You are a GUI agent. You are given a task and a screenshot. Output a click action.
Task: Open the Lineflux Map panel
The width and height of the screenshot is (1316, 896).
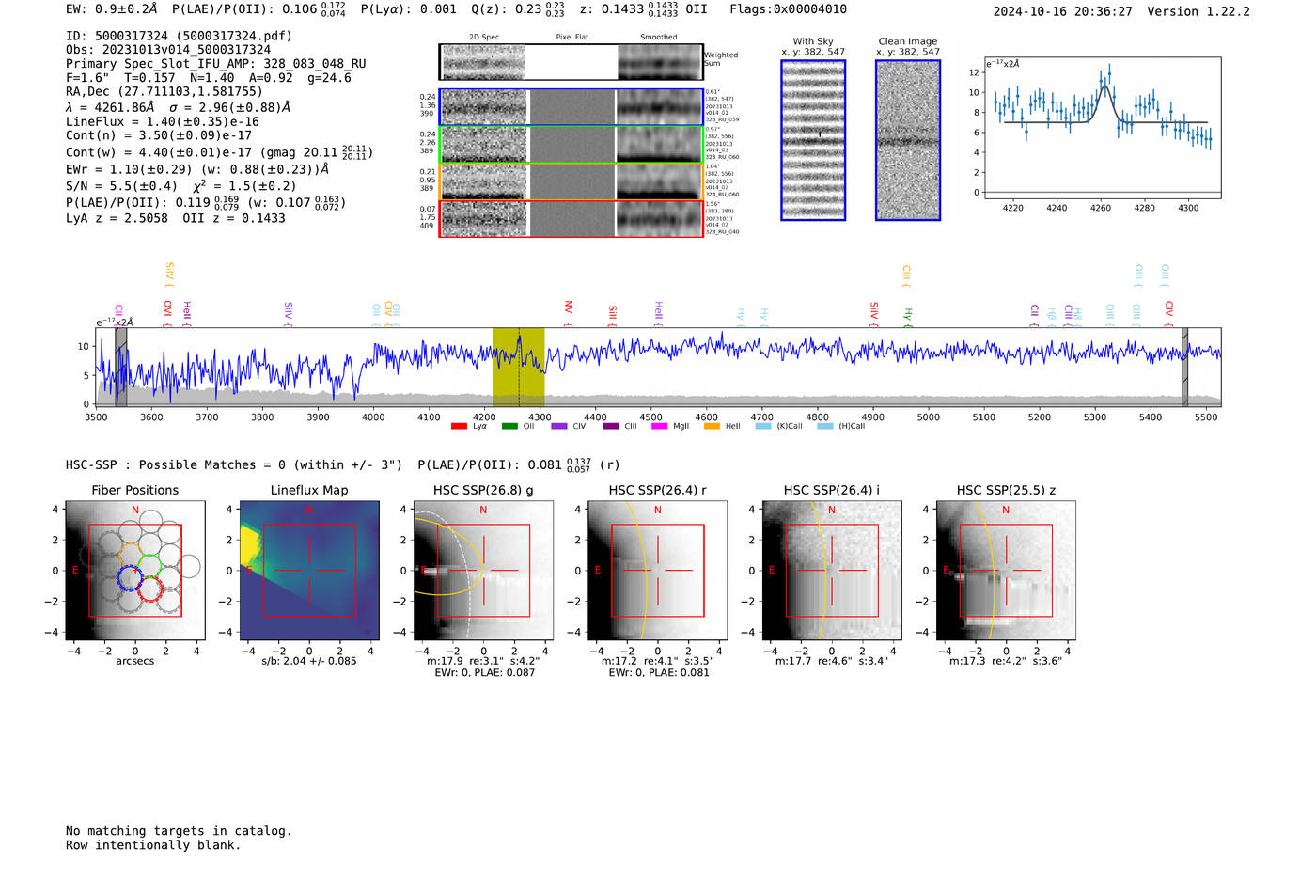309,571
